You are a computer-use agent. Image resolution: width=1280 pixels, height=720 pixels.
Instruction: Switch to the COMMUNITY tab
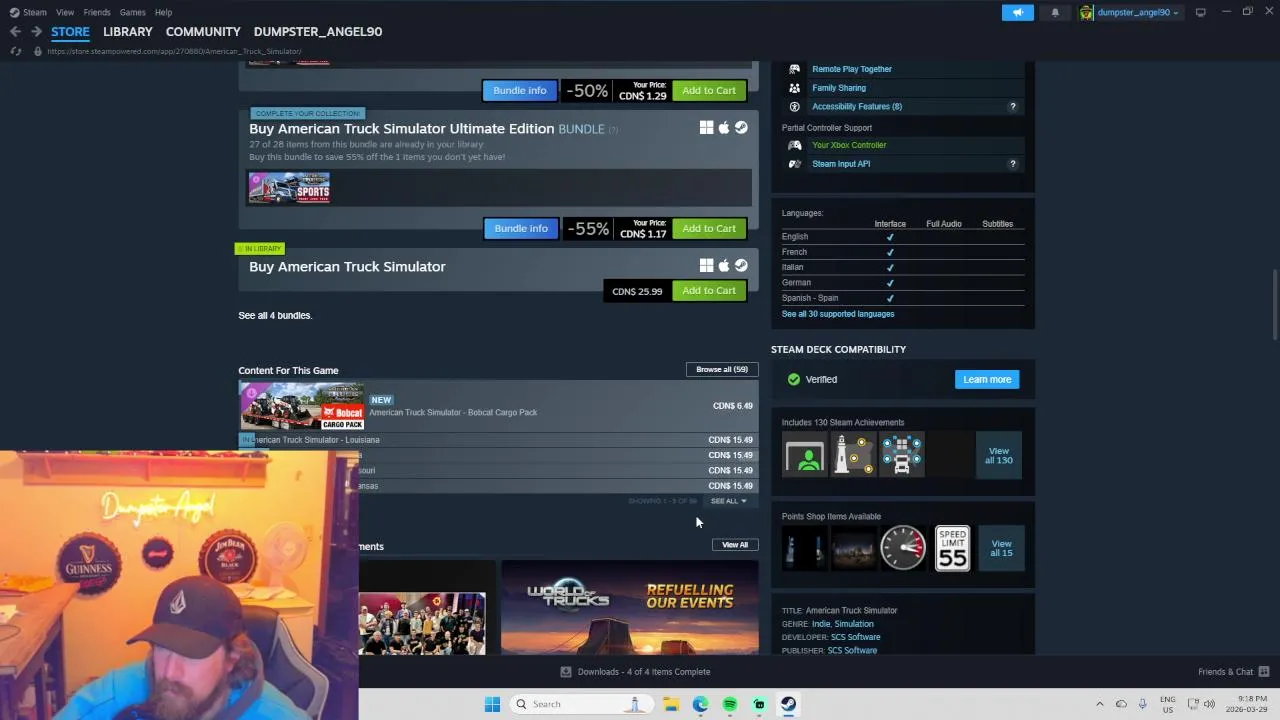203,32
